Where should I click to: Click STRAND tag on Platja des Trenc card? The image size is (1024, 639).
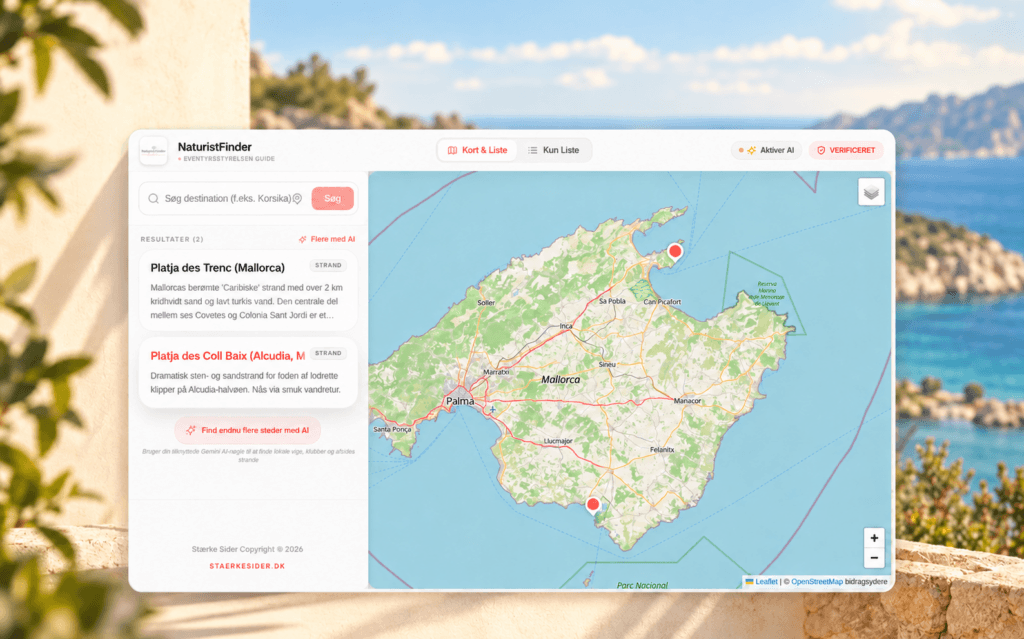(x=328, y=265)
